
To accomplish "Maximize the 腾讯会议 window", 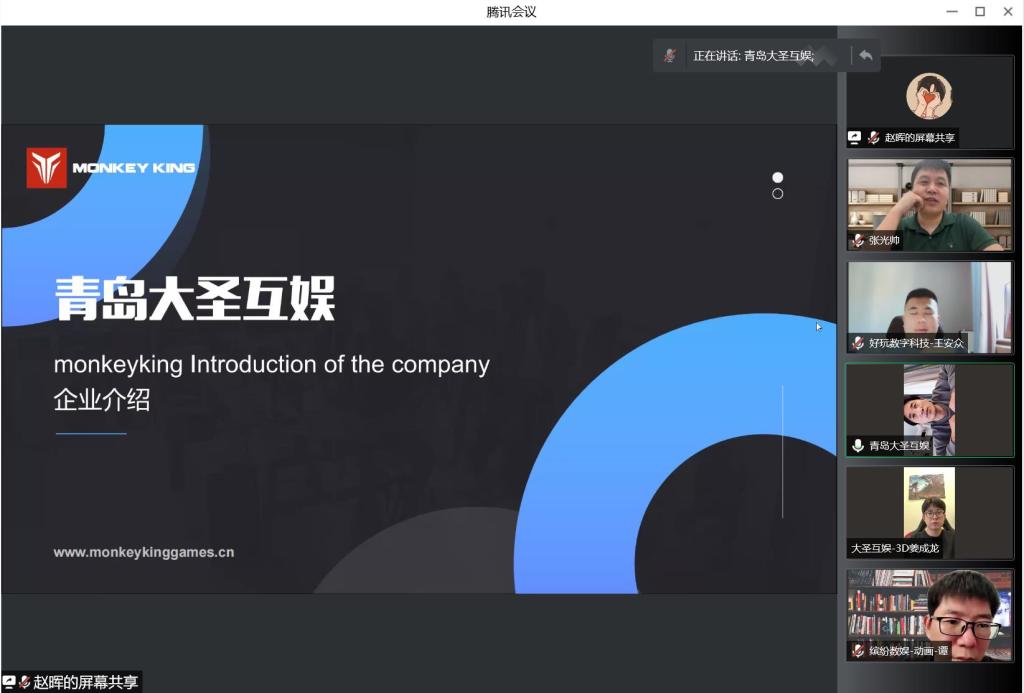I will click(980, 12).
